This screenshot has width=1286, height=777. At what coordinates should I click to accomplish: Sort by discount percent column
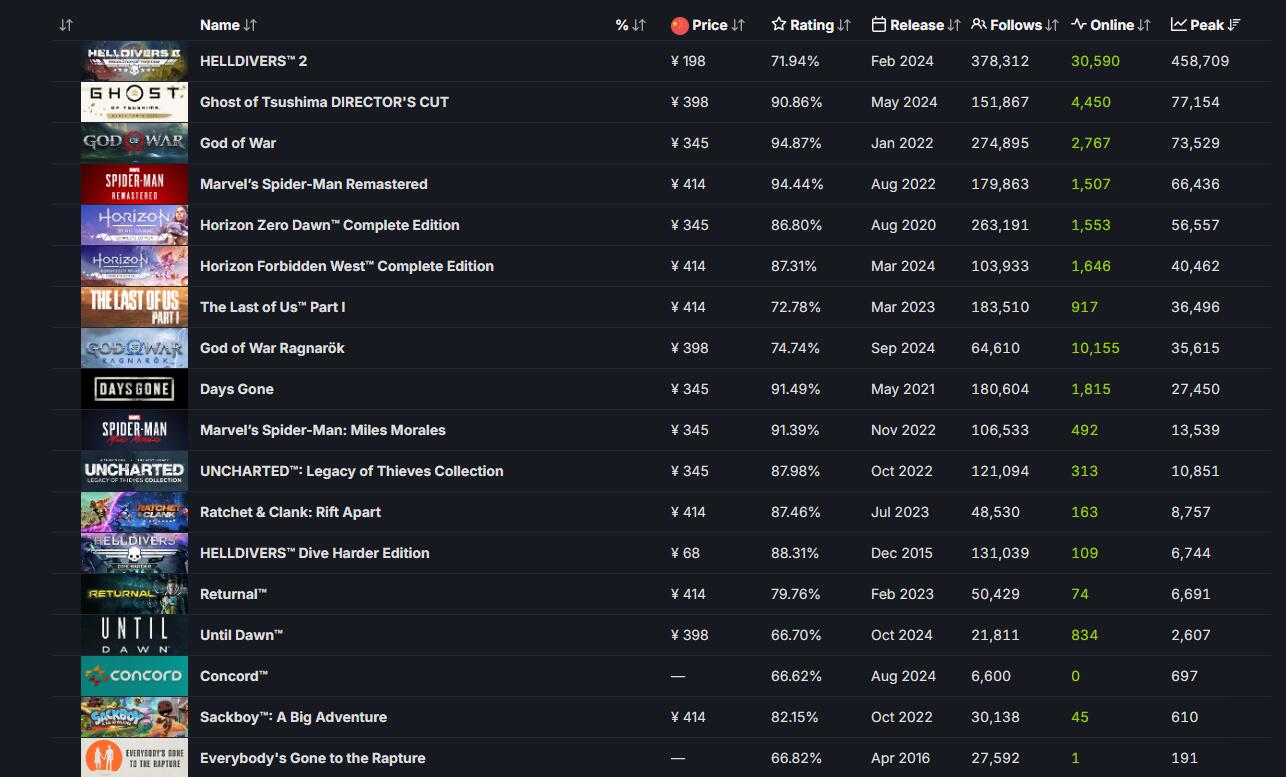[630, 25]
